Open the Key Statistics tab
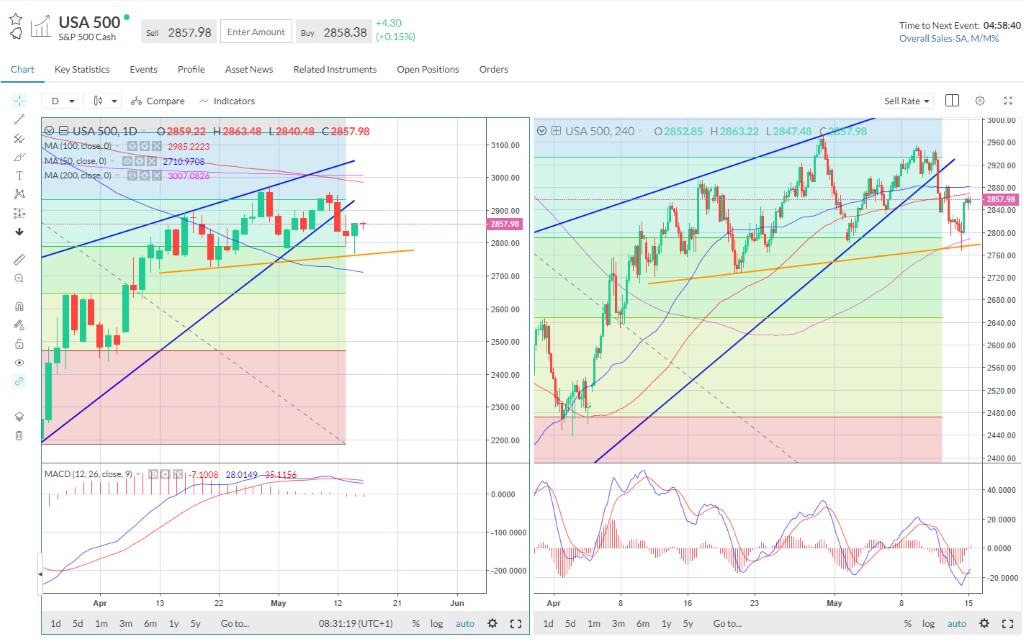Viewport: 1024px width, 642px height. click(82, 69)
